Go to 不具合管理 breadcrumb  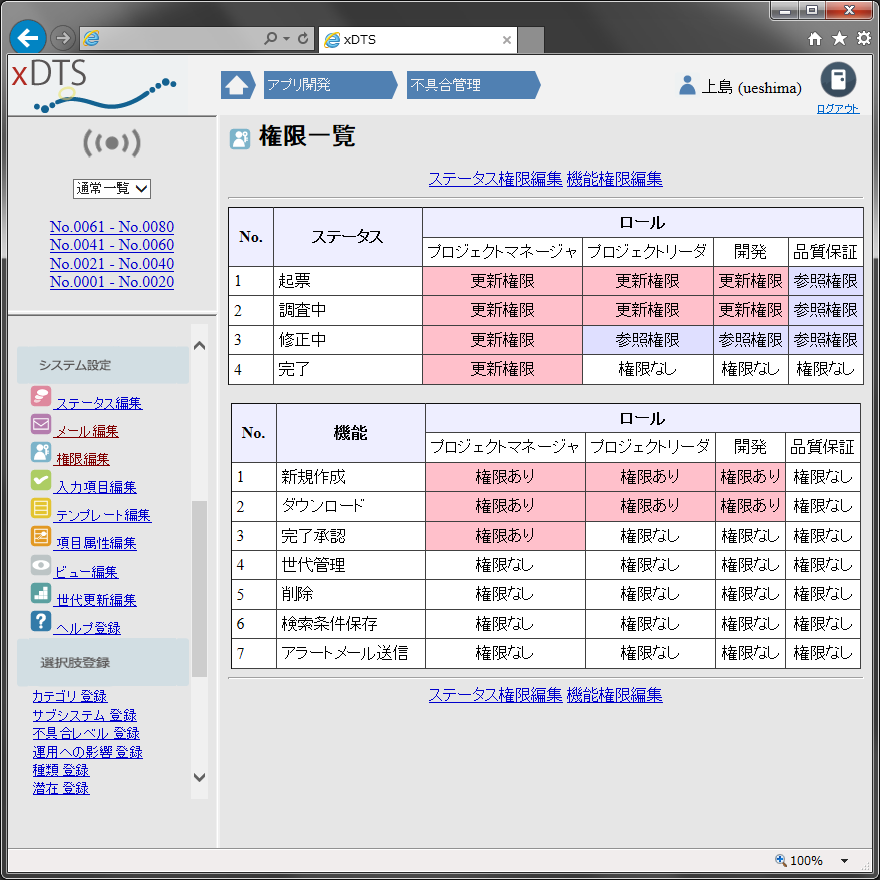click(474, 85)
